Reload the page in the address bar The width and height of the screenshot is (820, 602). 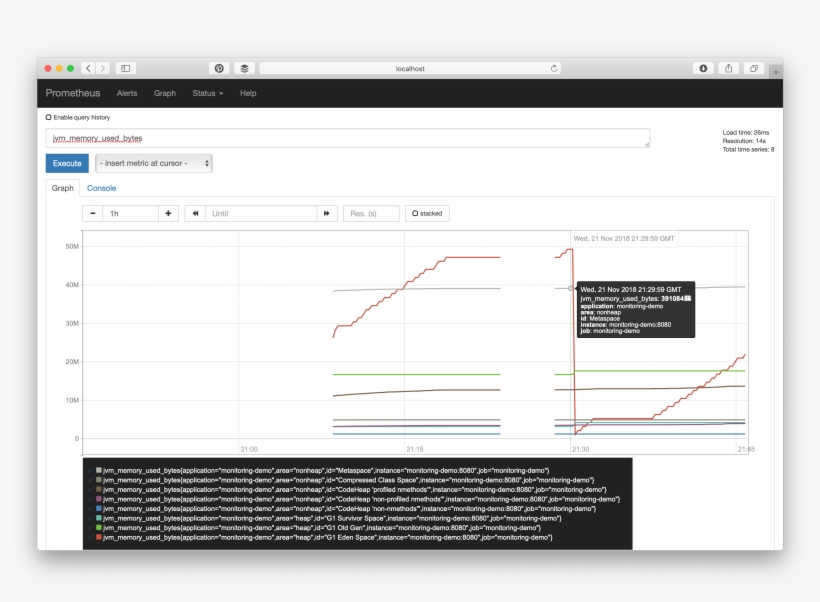(554, 68)
